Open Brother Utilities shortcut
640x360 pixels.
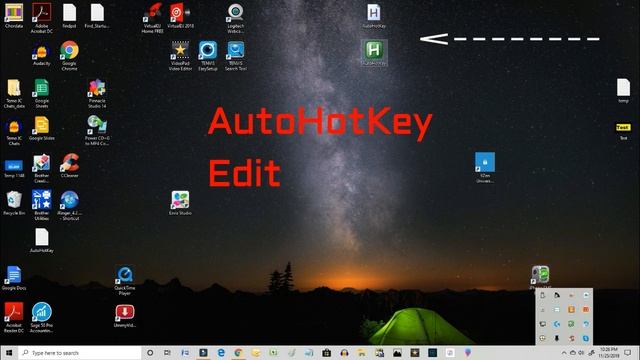pos(42,205)
